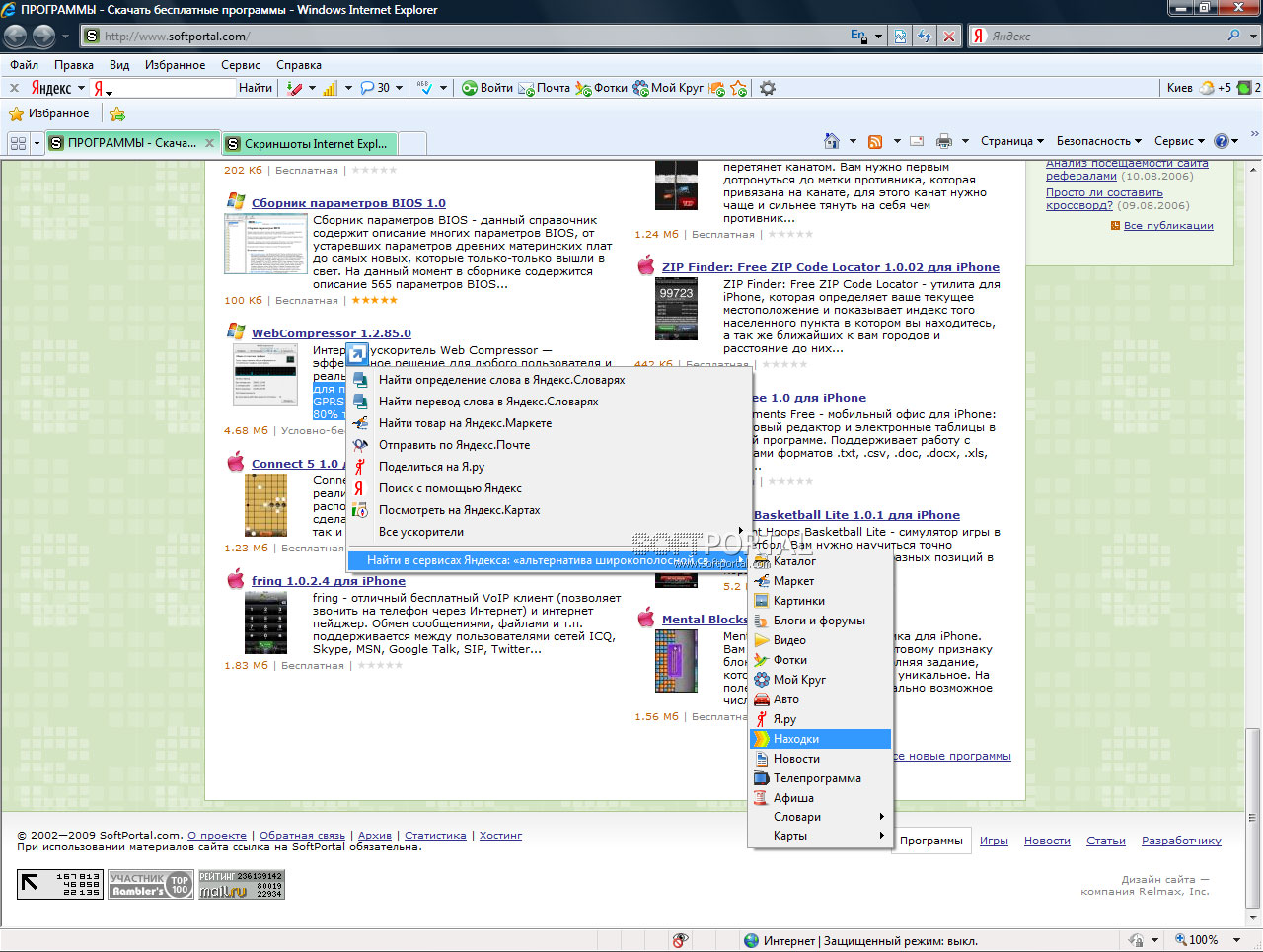The image size is (1263, 952).
Task: Choose 'Посмотреть на Яндекс.Картах' menu item
Action: point(548,510)
